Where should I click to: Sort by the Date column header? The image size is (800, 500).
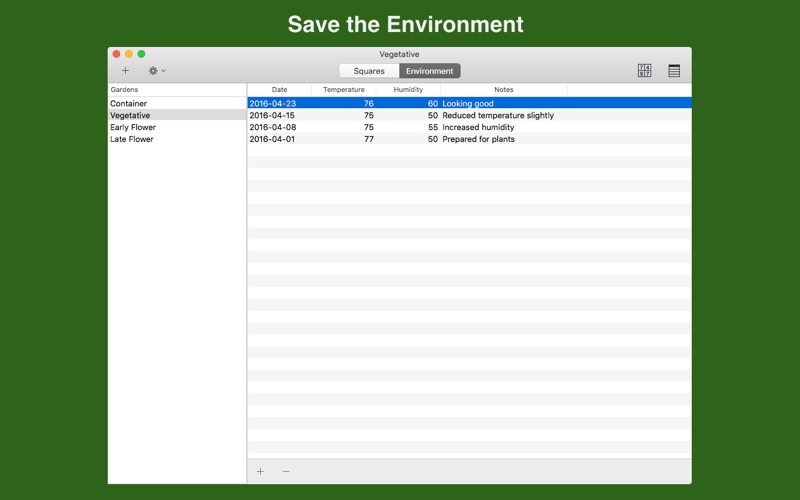click(279, 89)
